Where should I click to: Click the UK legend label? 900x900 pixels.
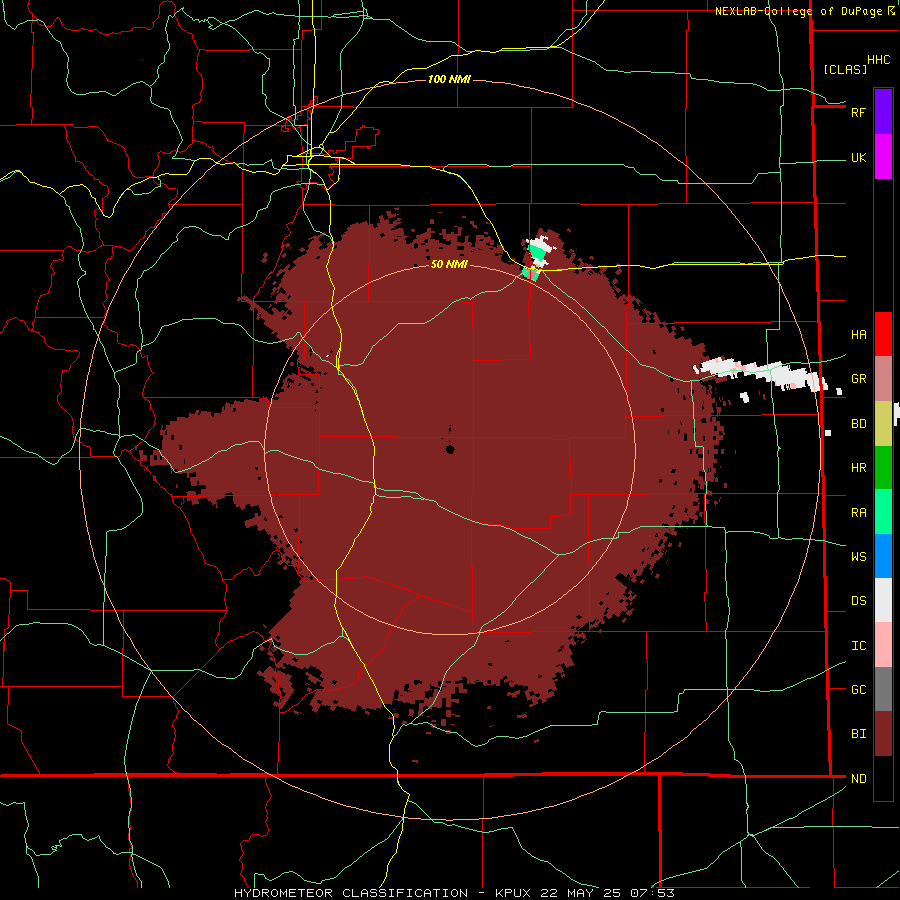pyautogui.click(x=858, y=157)
